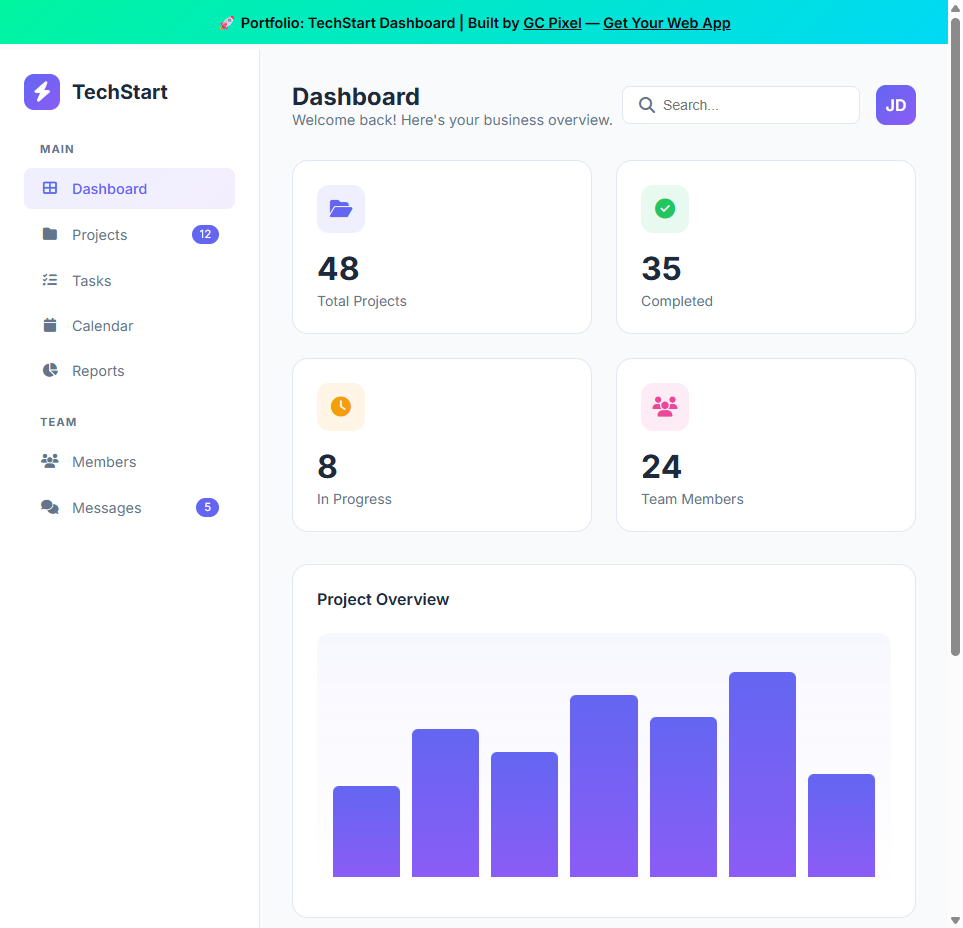The width and height of the screenshot is (963, 928).
Task: Open the GC Pixel link
Action: pos(552,22)
